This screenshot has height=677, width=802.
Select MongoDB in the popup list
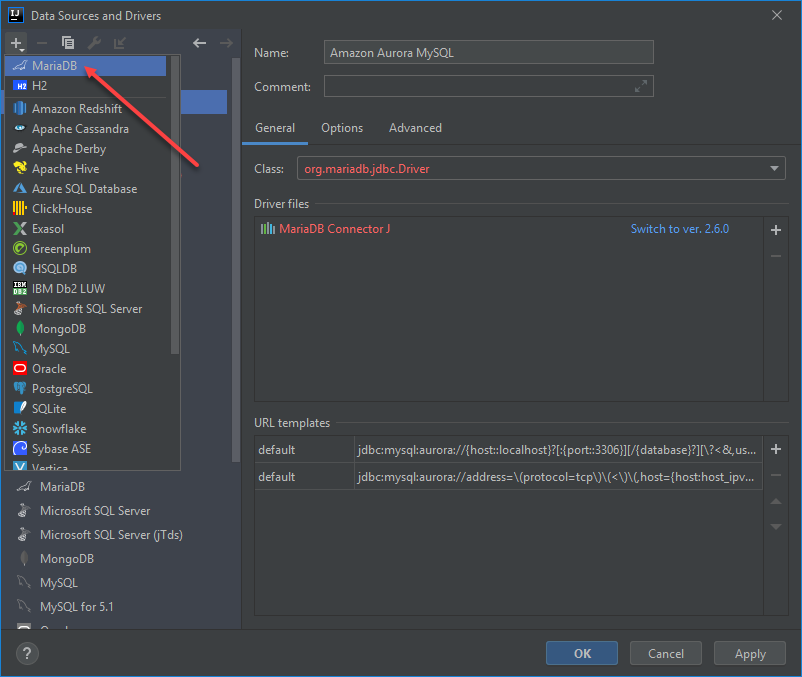(x=85, y=328)
